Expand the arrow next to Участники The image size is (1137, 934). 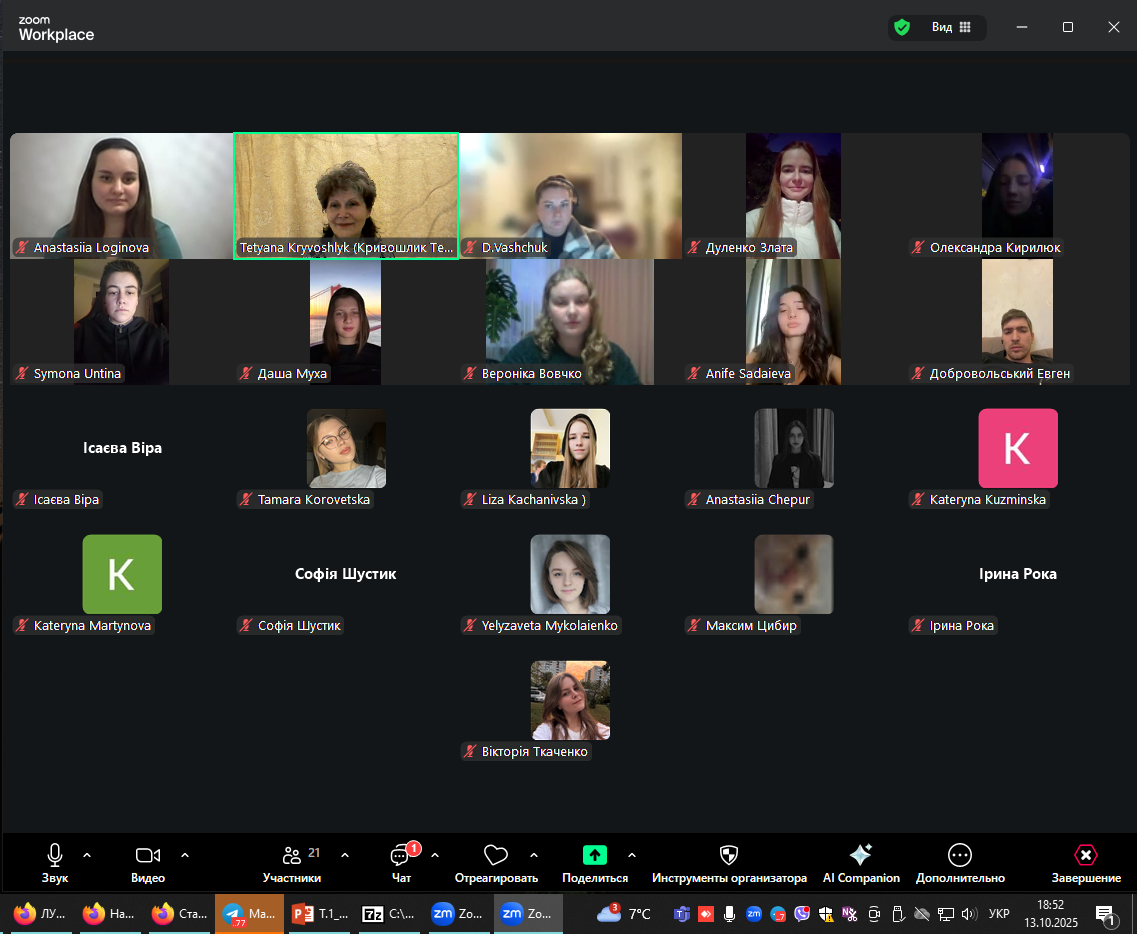(345, 855)
